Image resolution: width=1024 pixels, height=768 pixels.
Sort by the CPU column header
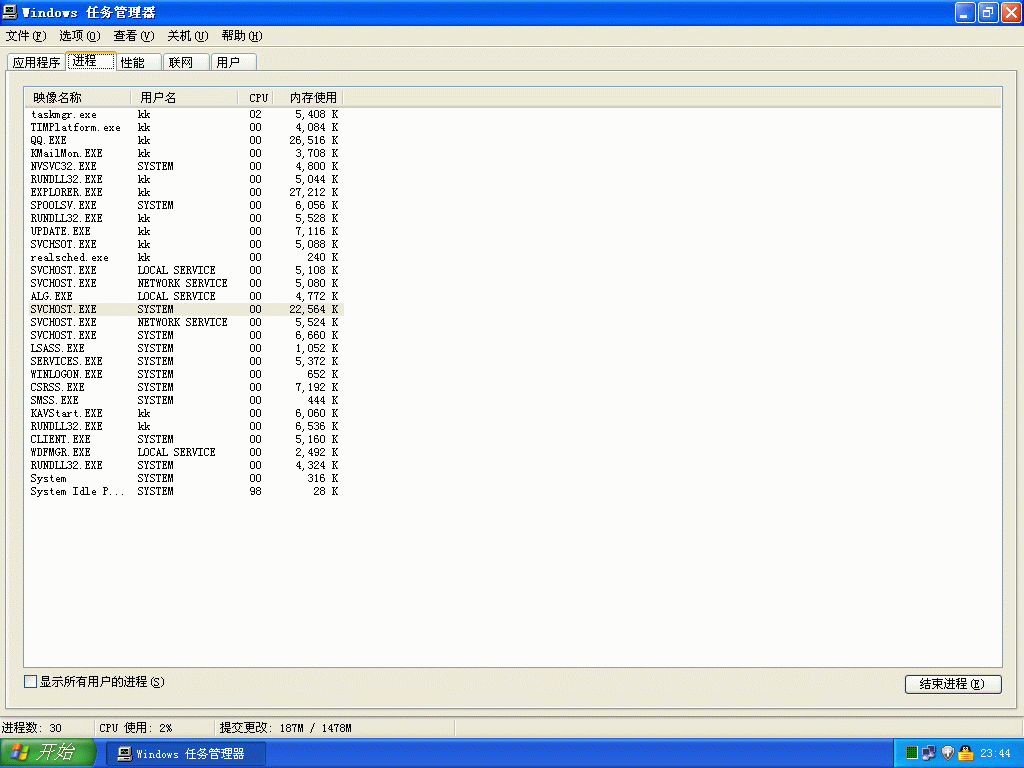pyautogui.click(x=255, y=97)
